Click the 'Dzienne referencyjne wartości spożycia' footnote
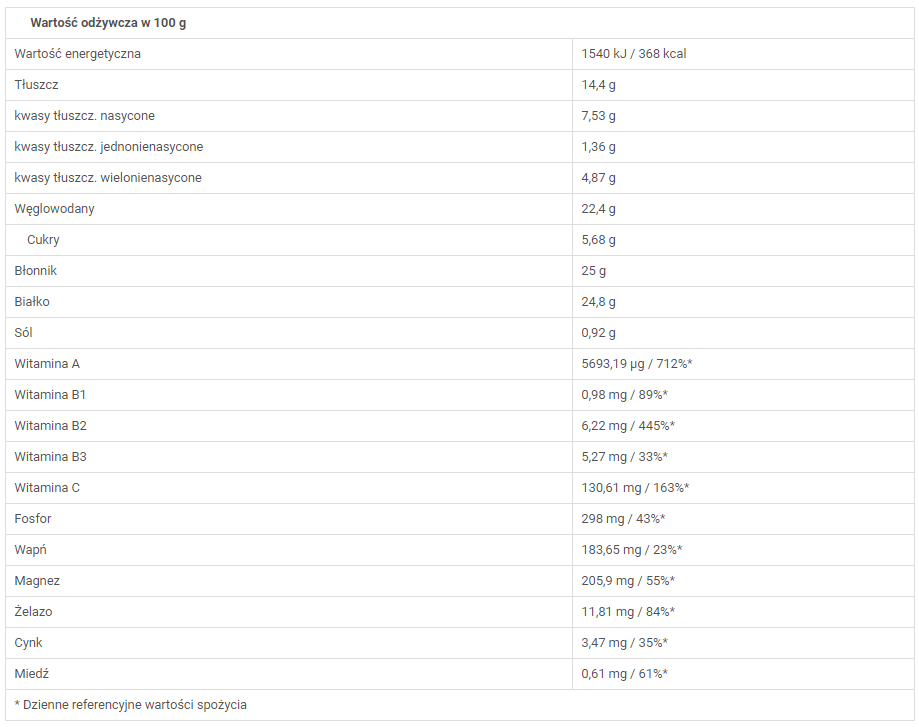Viewport: 919px width, 727px height. [x=130, y=705]
